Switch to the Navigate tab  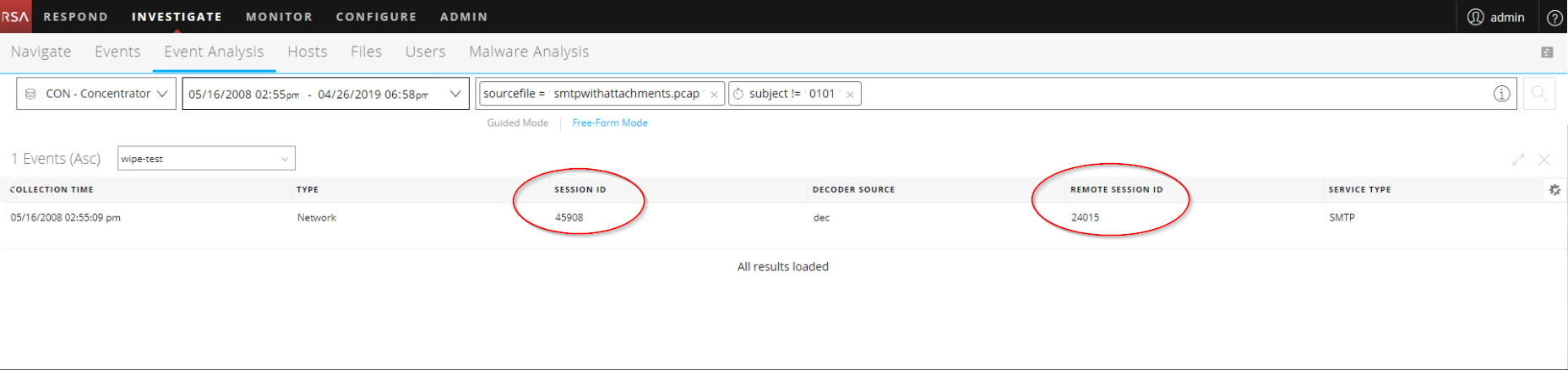pos(41,52)
